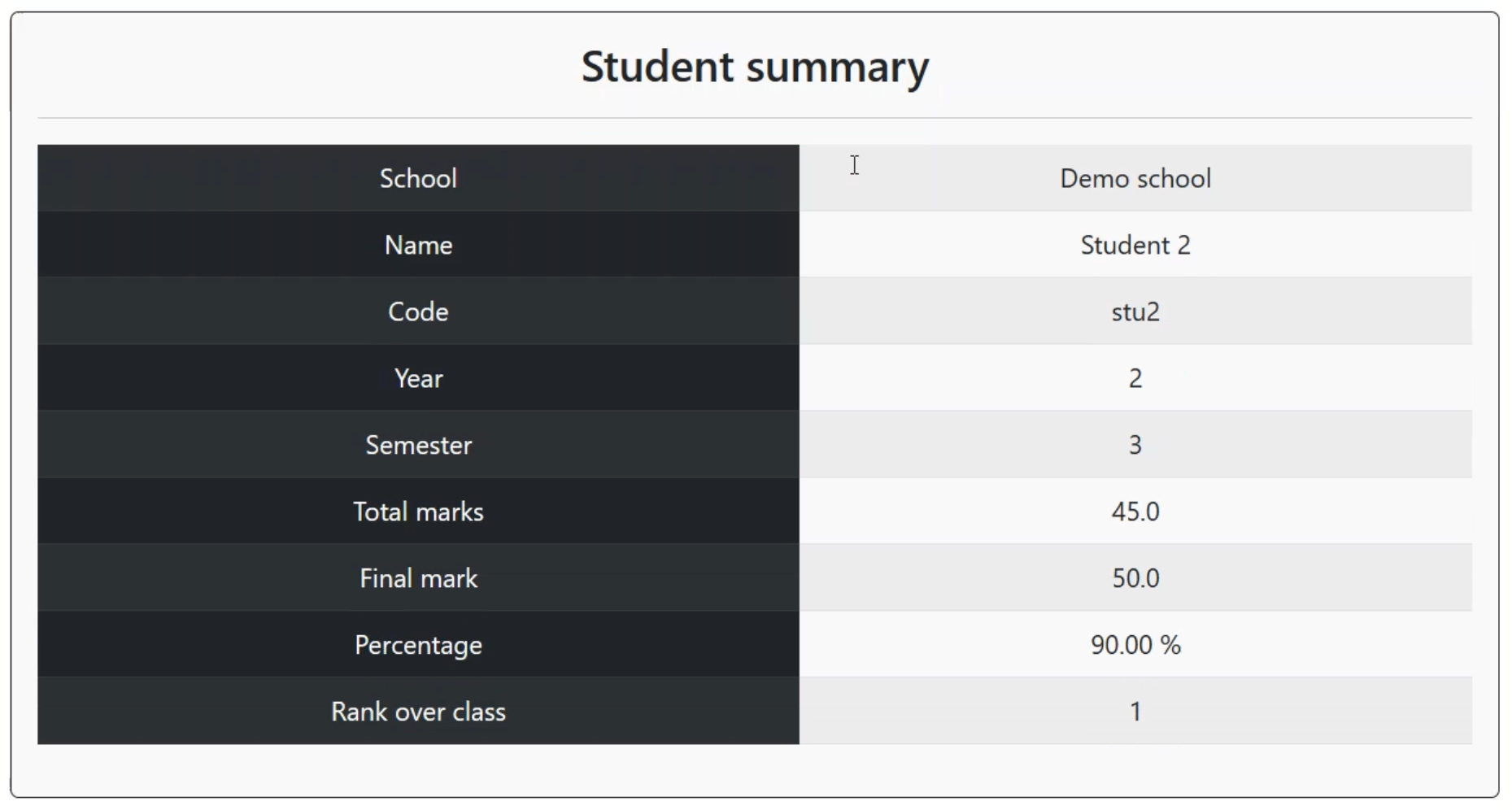Image resolution: width=1512 pixels, height=810 pixels.
Task: Select the School label cell
Action: pyautogui.click(x=418, y=178)
